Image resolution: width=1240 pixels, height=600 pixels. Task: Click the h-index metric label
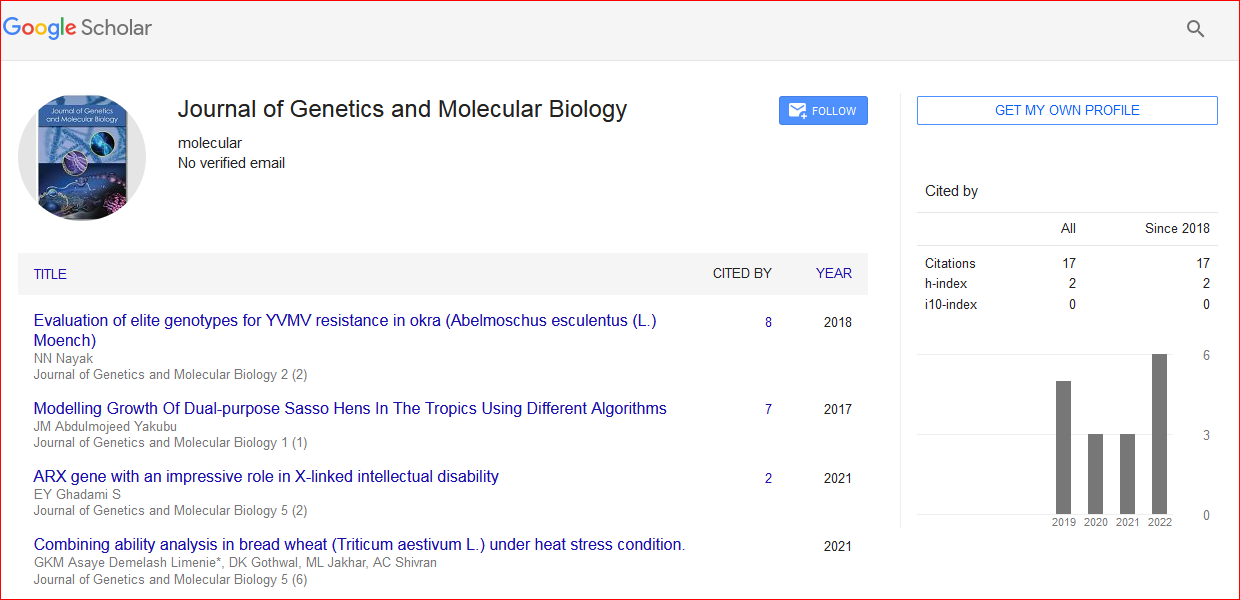pos(946,284)
